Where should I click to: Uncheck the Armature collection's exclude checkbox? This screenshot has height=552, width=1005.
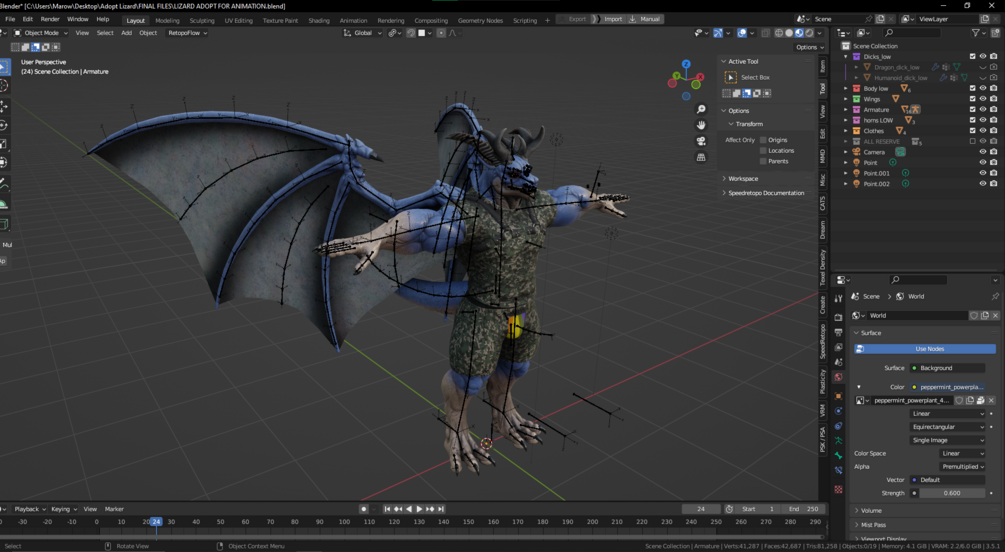[972, 110]
